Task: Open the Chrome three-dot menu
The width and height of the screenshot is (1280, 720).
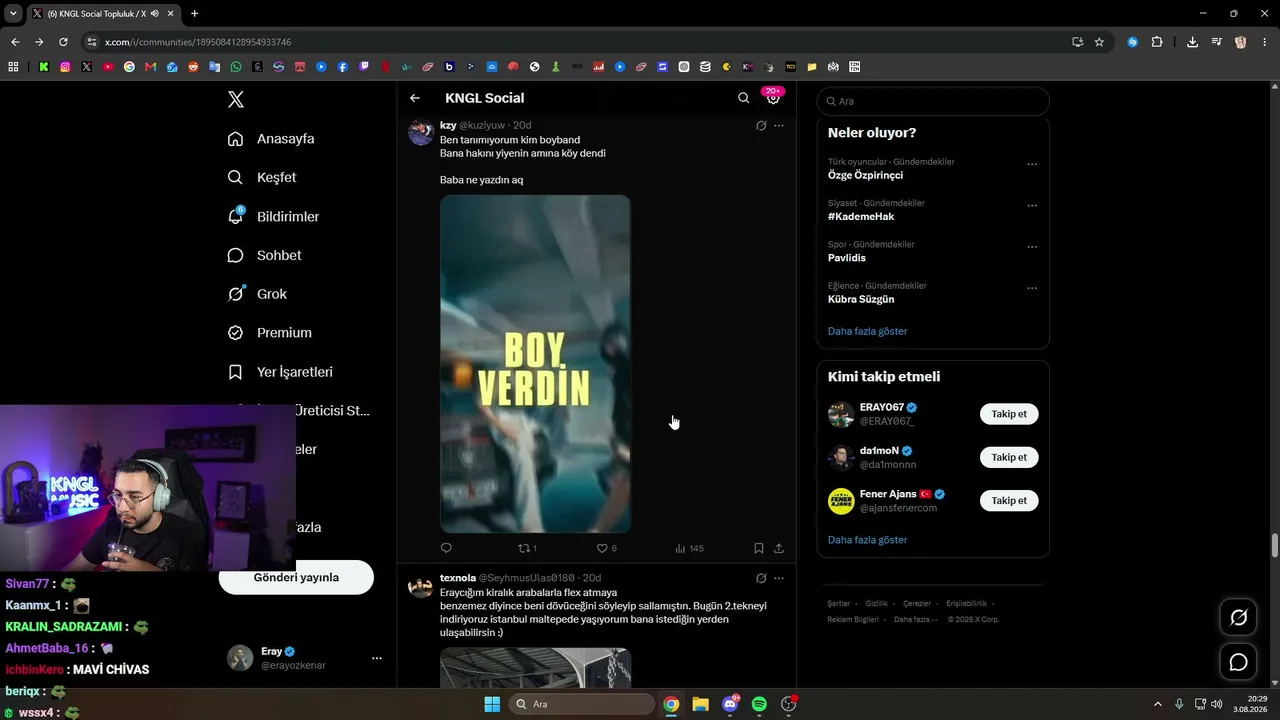Action: click(1265, 42)
